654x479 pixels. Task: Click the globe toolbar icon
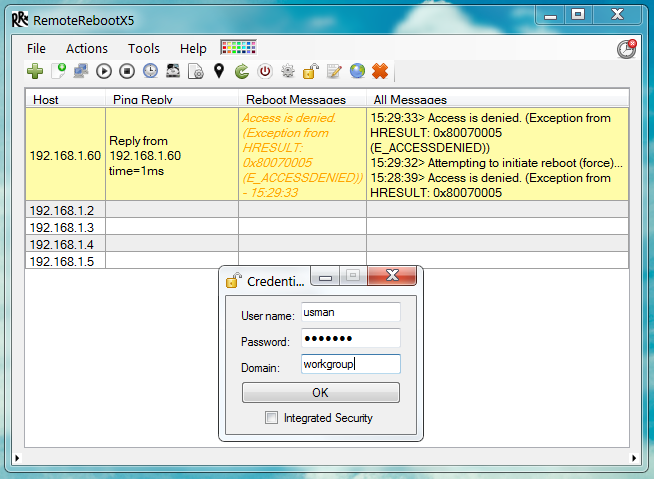pos(357,71)
